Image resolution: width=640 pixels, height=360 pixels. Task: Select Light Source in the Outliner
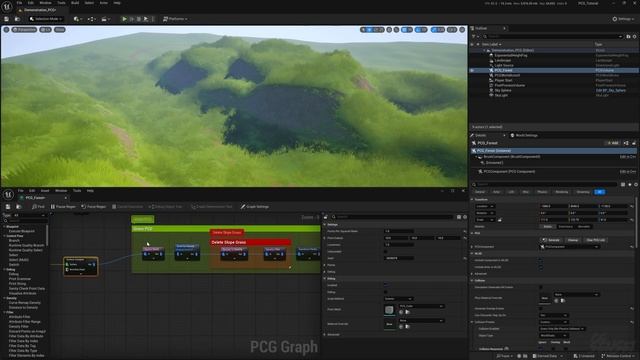(x=504, y=65)
